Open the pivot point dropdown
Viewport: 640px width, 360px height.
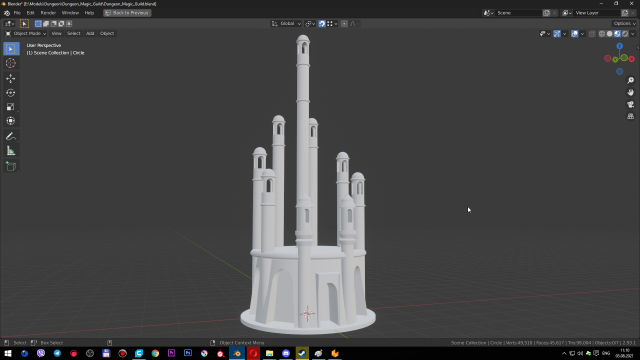310,24
